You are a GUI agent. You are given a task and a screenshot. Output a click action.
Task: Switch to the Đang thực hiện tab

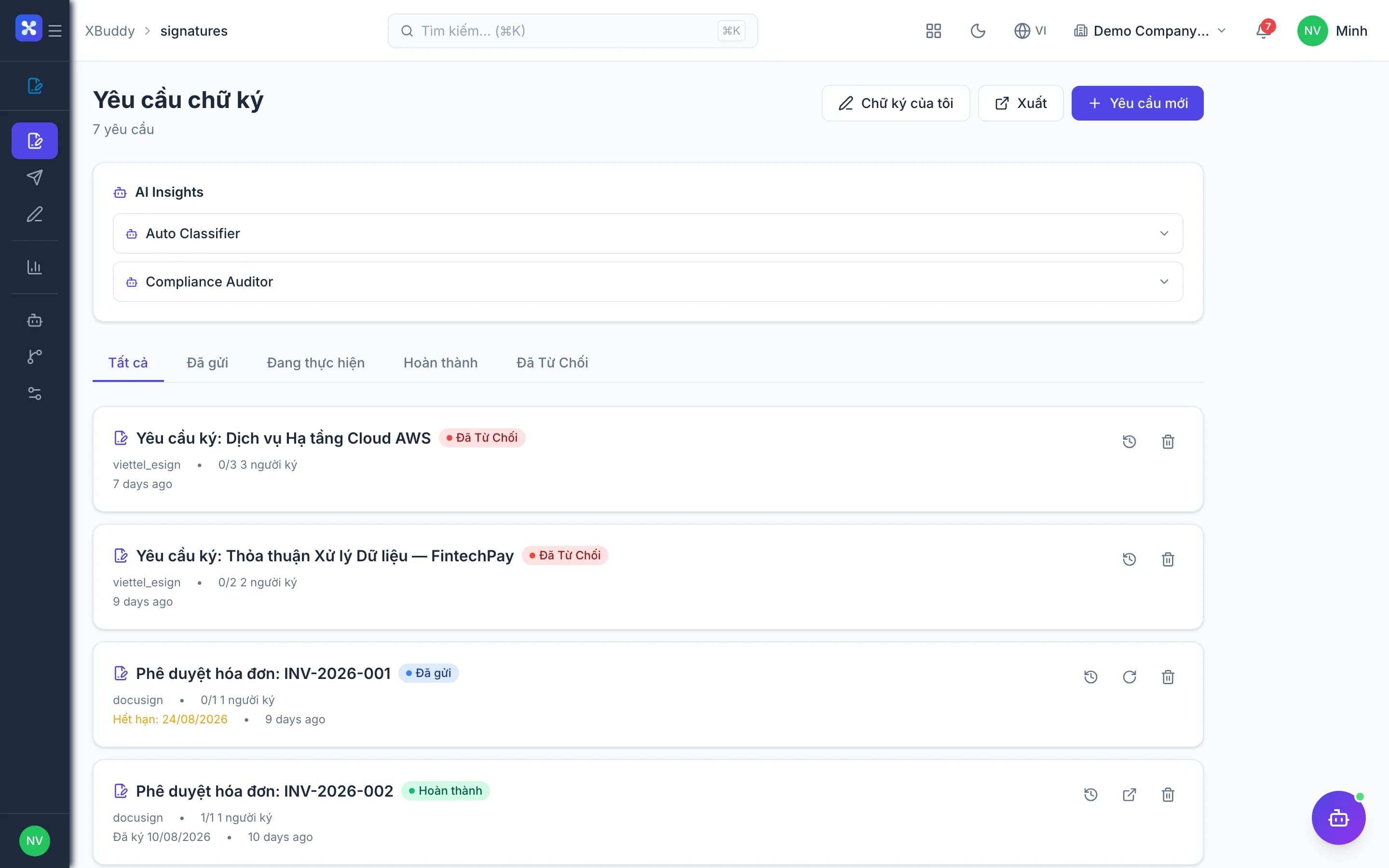pos(316,363)
